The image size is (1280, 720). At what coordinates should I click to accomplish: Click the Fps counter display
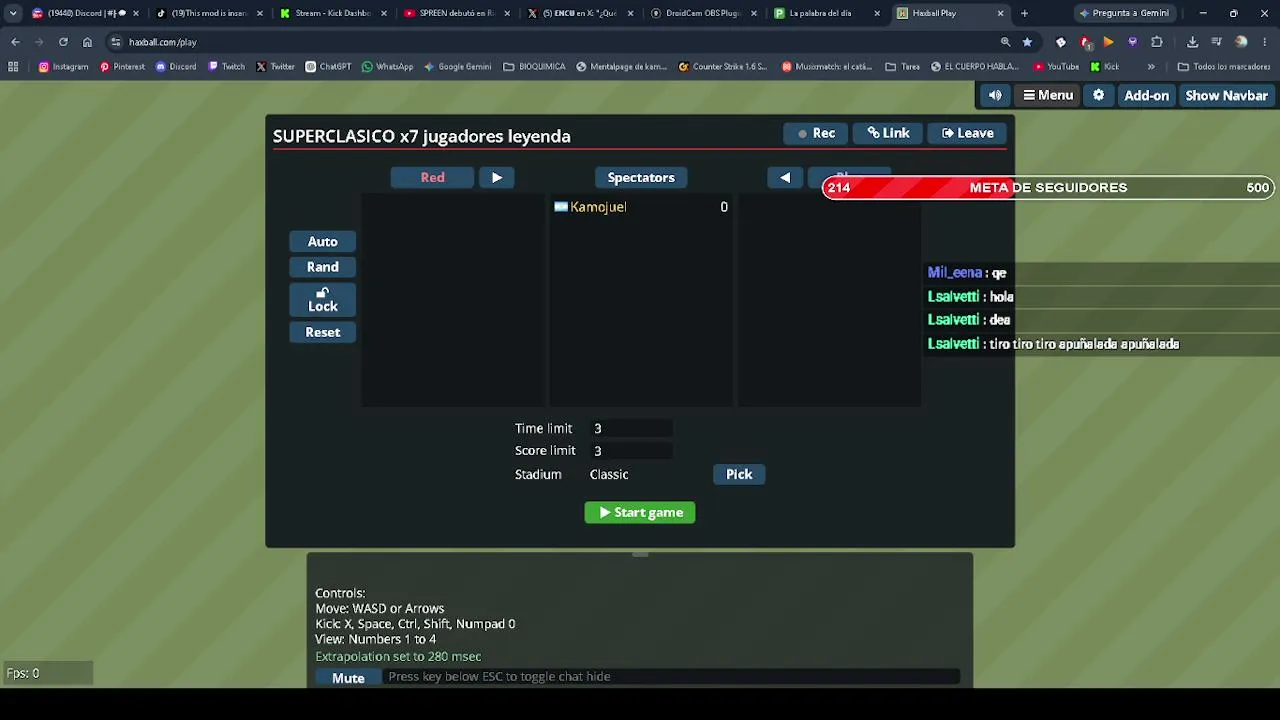coord(47,673)
